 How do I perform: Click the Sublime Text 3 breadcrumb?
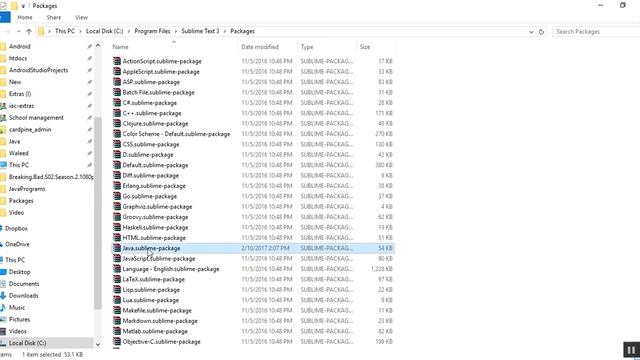pyautogui.click(x=200, y=31)
